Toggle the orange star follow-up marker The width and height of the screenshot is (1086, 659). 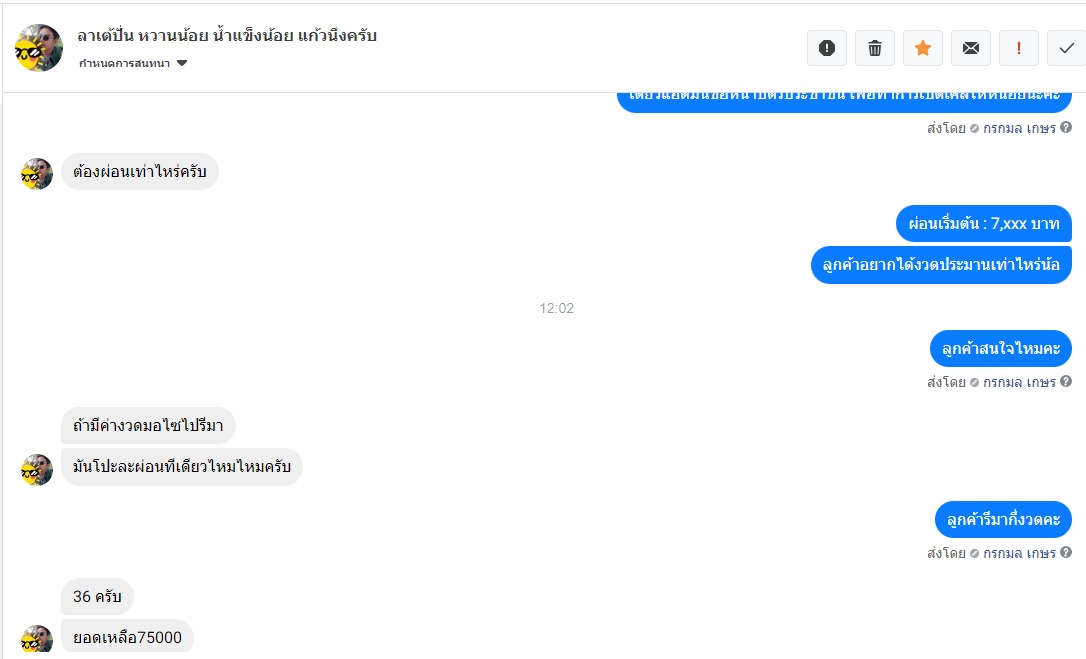[x=923, y=48]
